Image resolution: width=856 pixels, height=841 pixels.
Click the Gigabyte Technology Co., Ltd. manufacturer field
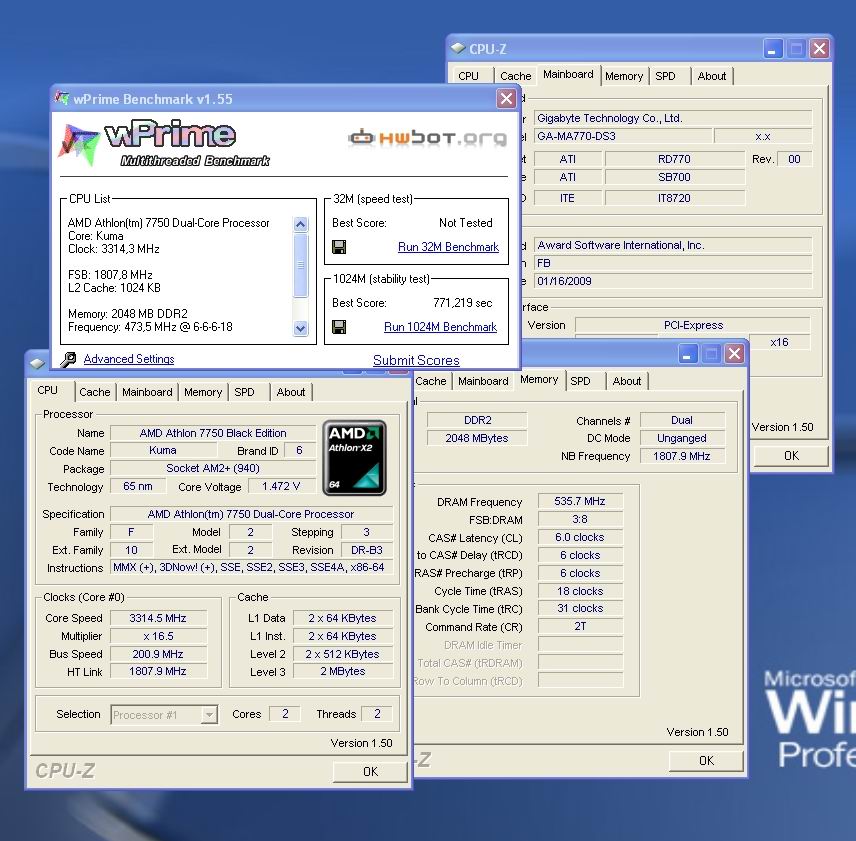pos(673,118)
